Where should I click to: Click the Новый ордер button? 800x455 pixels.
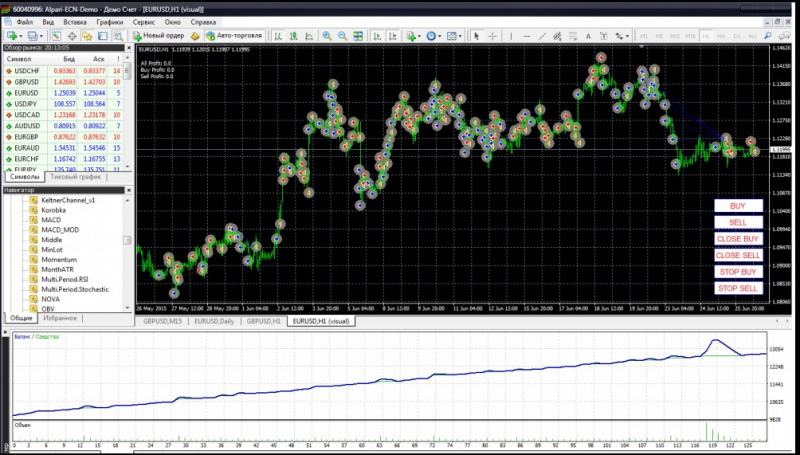click(158, 36)
